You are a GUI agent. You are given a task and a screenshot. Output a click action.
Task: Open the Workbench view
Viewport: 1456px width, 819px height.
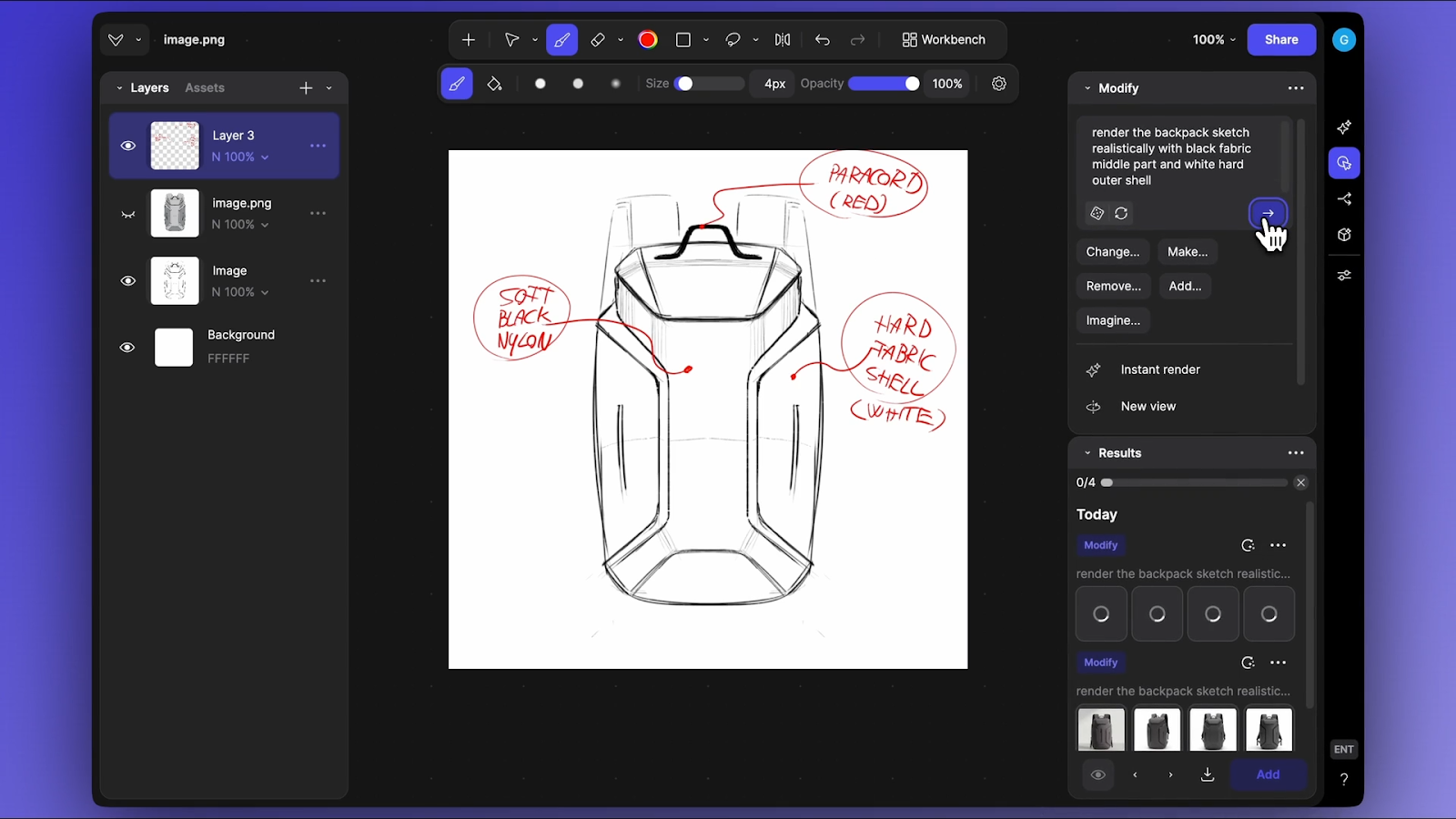click(x=944, y=40)
